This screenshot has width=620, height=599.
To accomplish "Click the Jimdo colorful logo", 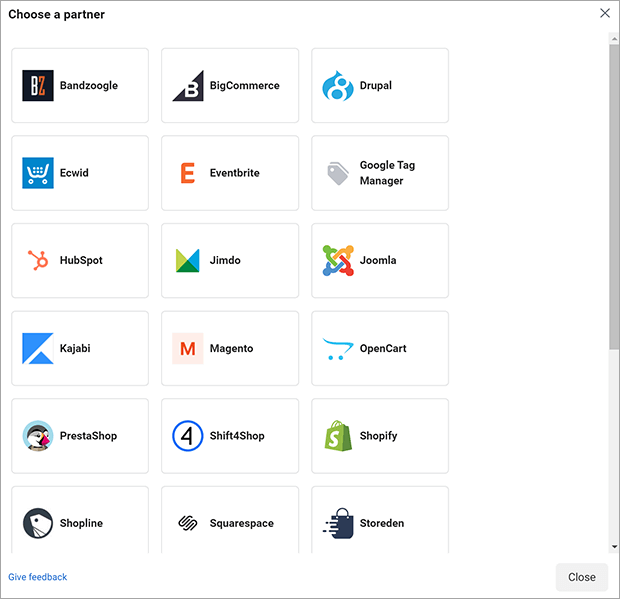I will click(188, 260).
